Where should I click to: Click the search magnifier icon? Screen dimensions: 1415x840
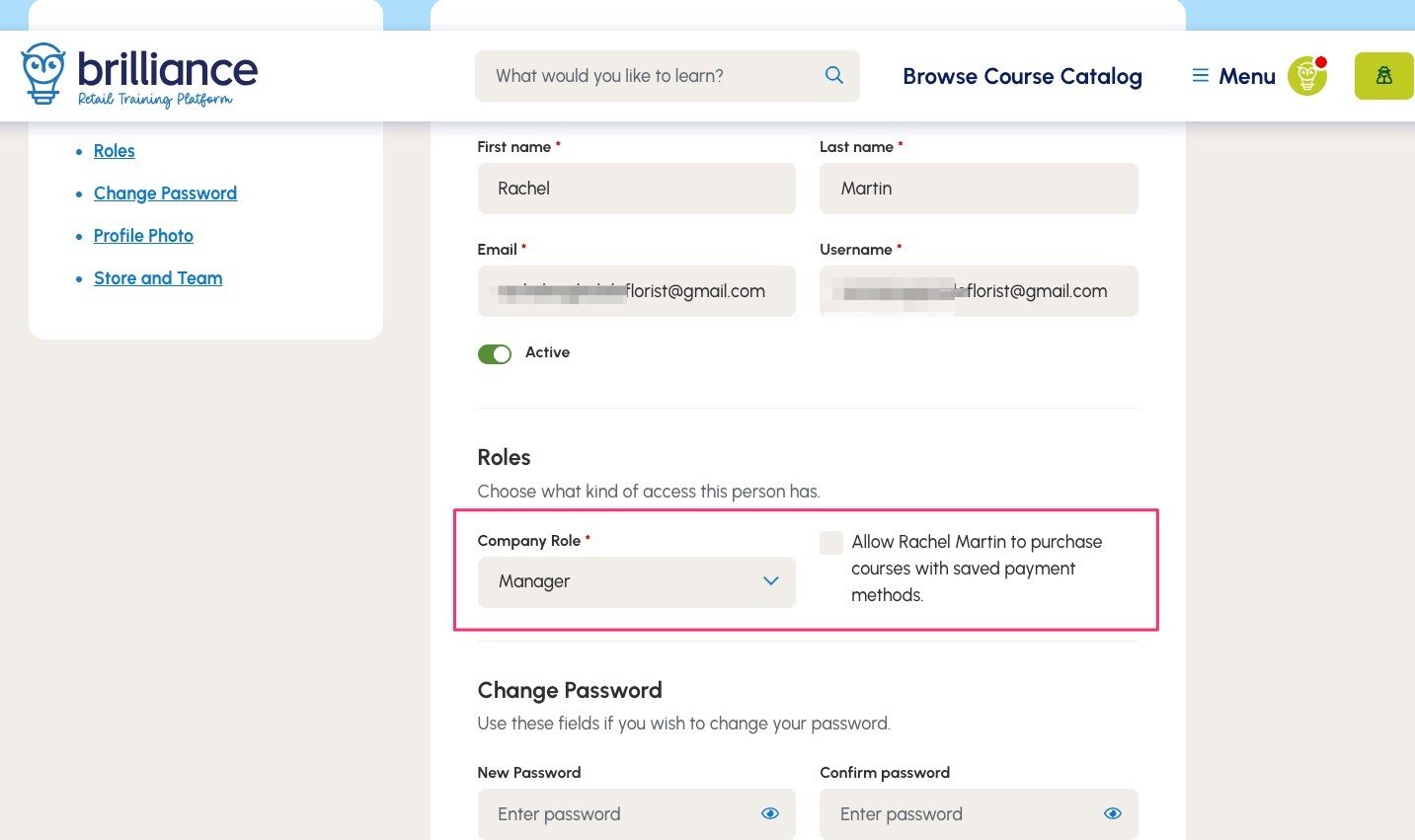pyautogui.click(x=834, y=76)
